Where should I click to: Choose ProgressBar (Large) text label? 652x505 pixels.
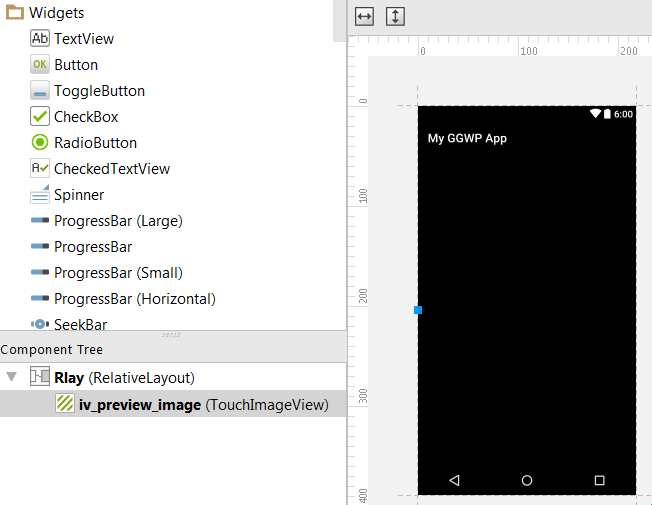coord(119,221)
